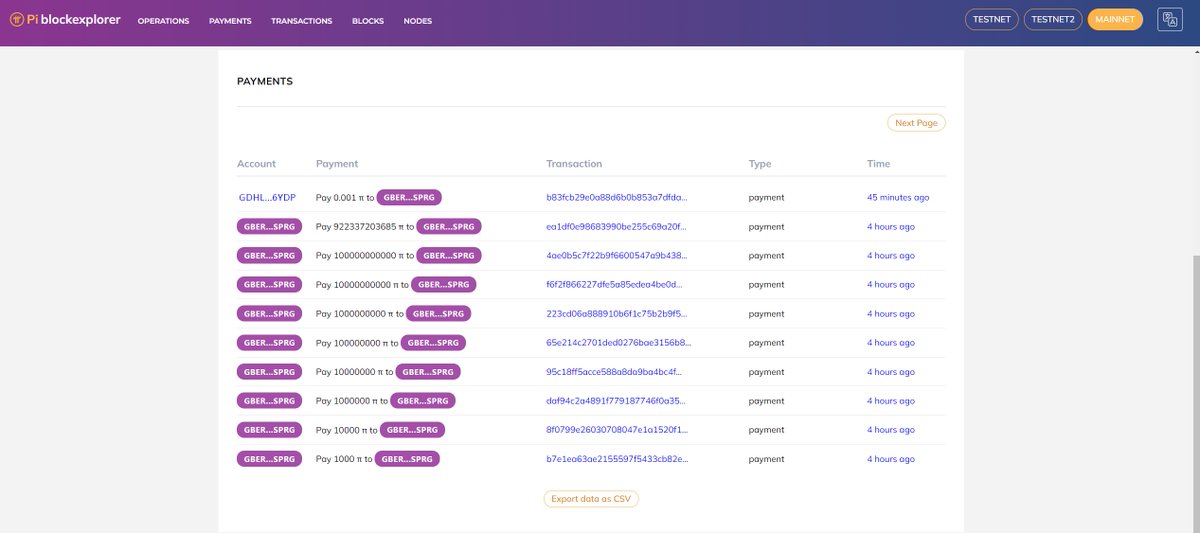Click recipient badge in Pay 10000000 π row
Image resolution: width=1200 pixels, height=533 pixels.
(x=428, y=372)
